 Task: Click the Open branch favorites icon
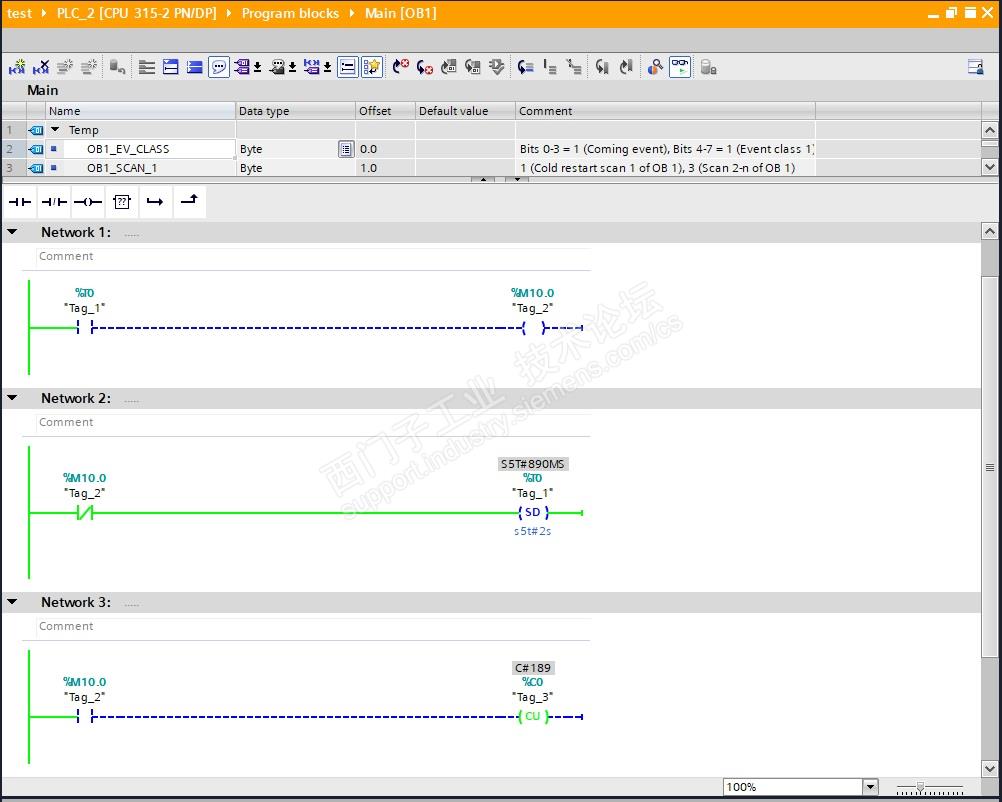pyautogui.click(x=155, y=202)
